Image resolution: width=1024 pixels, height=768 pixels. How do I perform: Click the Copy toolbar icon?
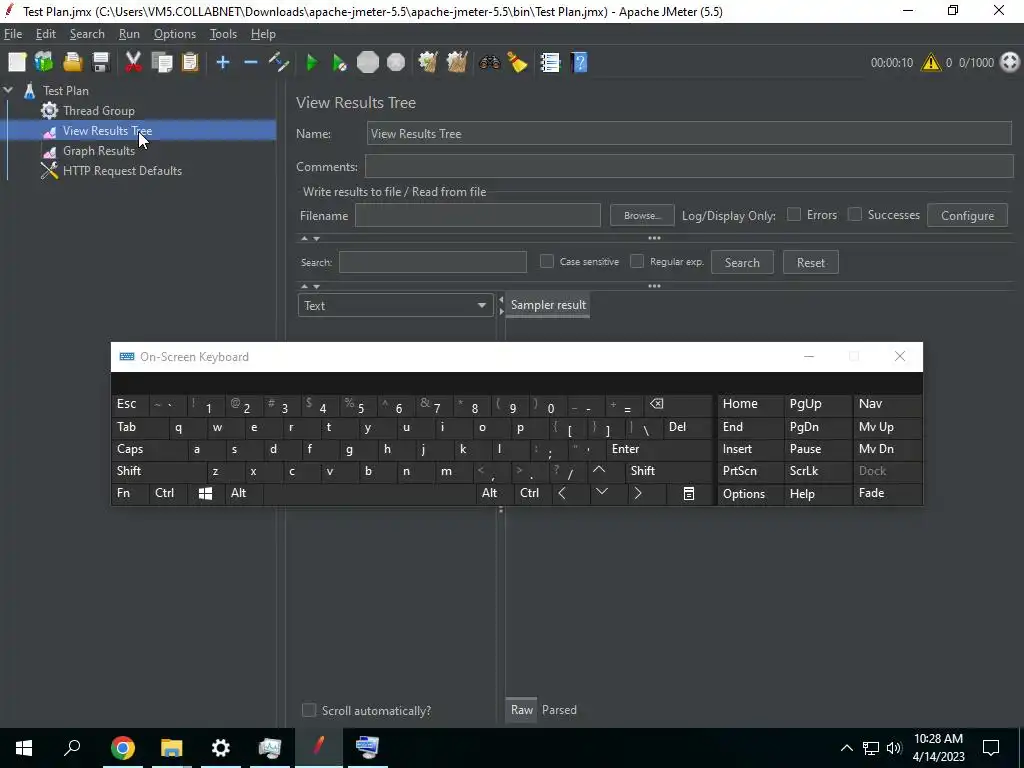point(161,63)
